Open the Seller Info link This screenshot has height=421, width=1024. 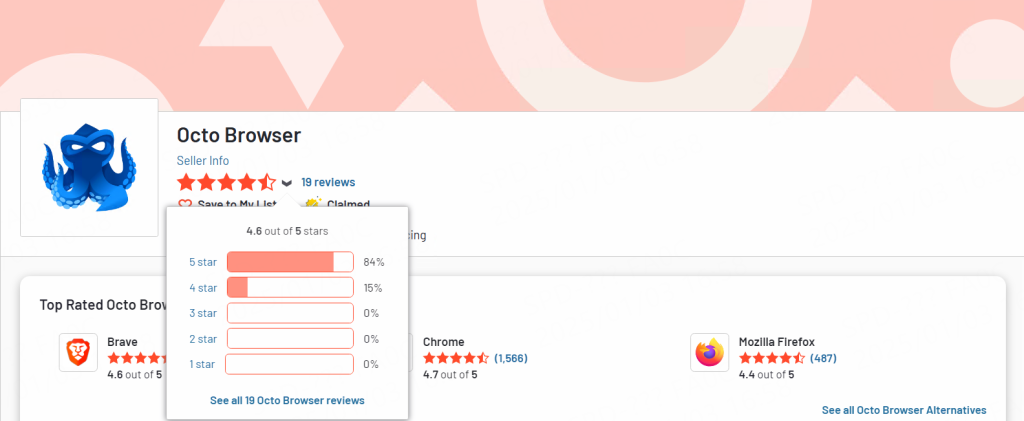[x=203, y=161]
